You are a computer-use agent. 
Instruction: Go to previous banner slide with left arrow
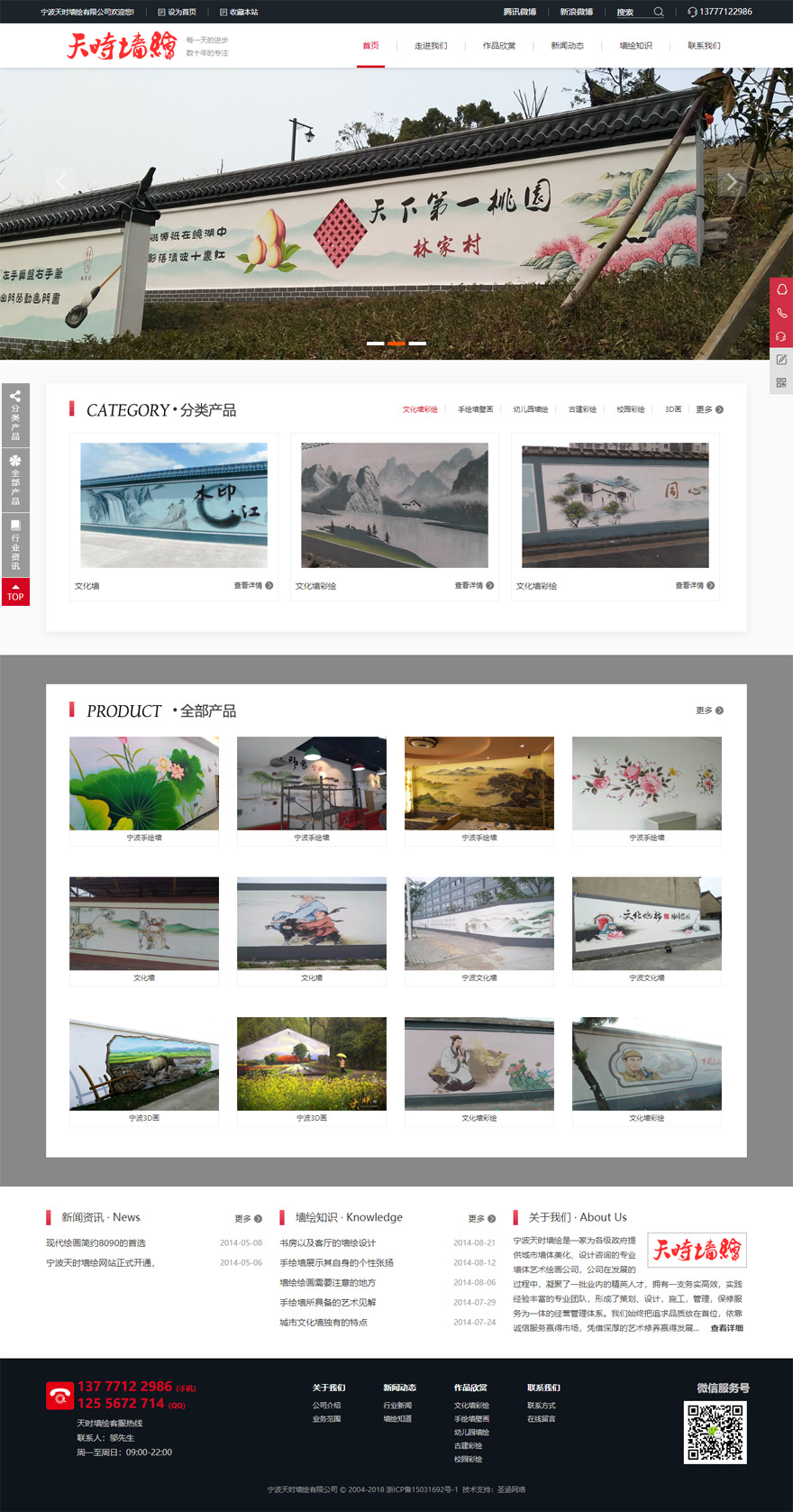pos(61,182)
